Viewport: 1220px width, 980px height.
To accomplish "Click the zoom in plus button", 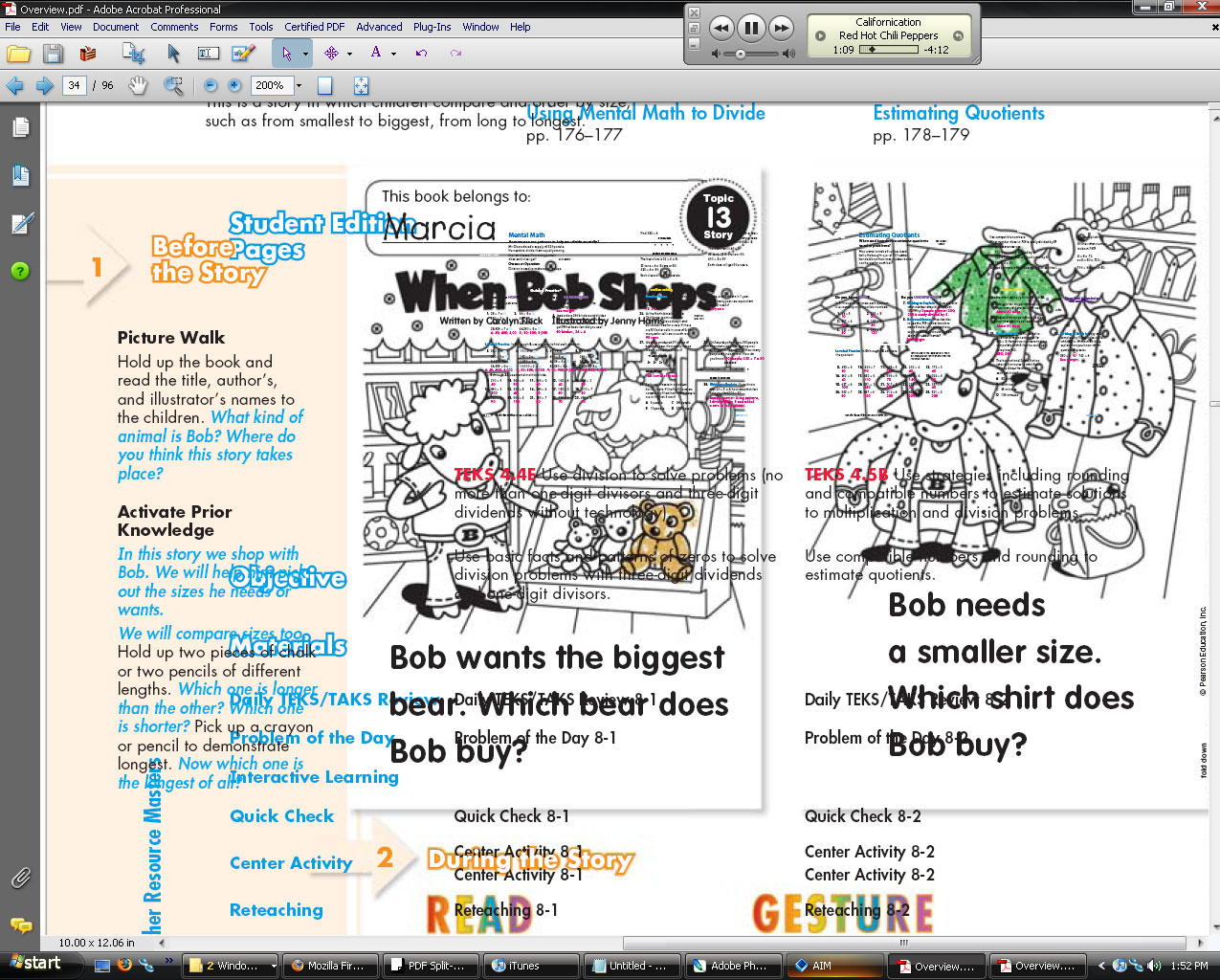I will point(234,85).
